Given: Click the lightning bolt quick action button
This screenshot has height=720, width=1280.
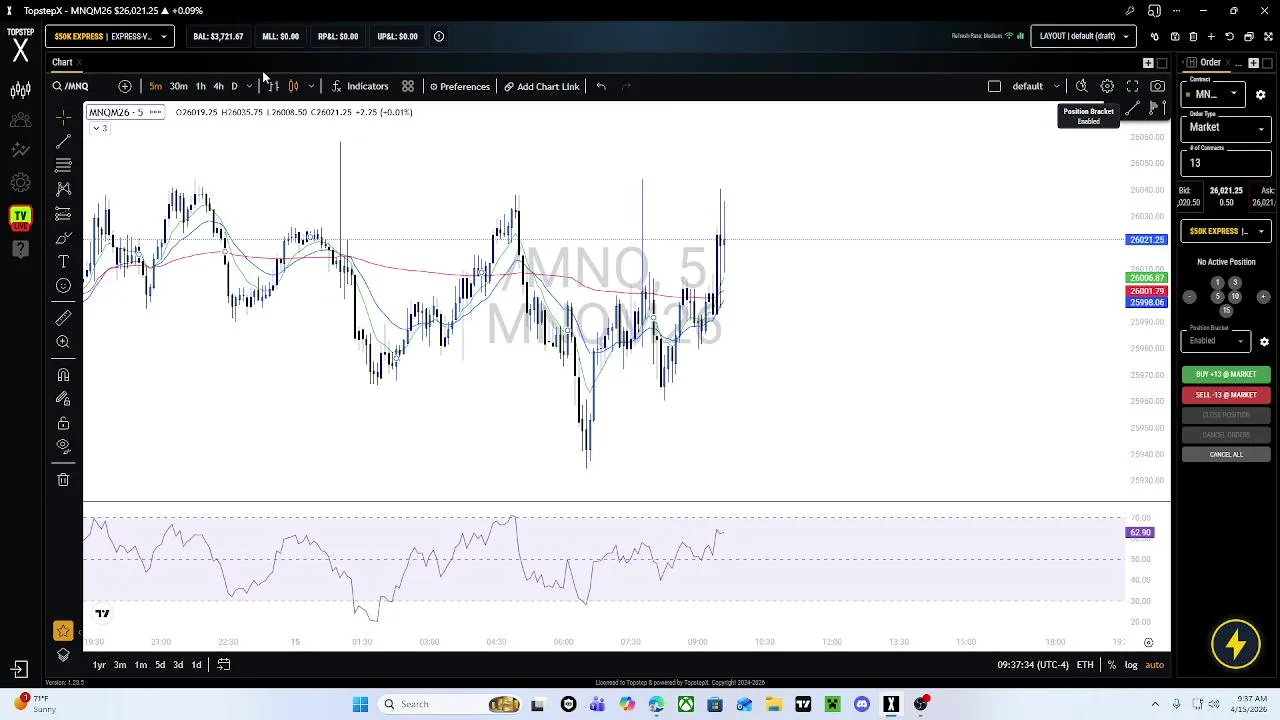Looking at the screenshot, I should [1236, 645].
